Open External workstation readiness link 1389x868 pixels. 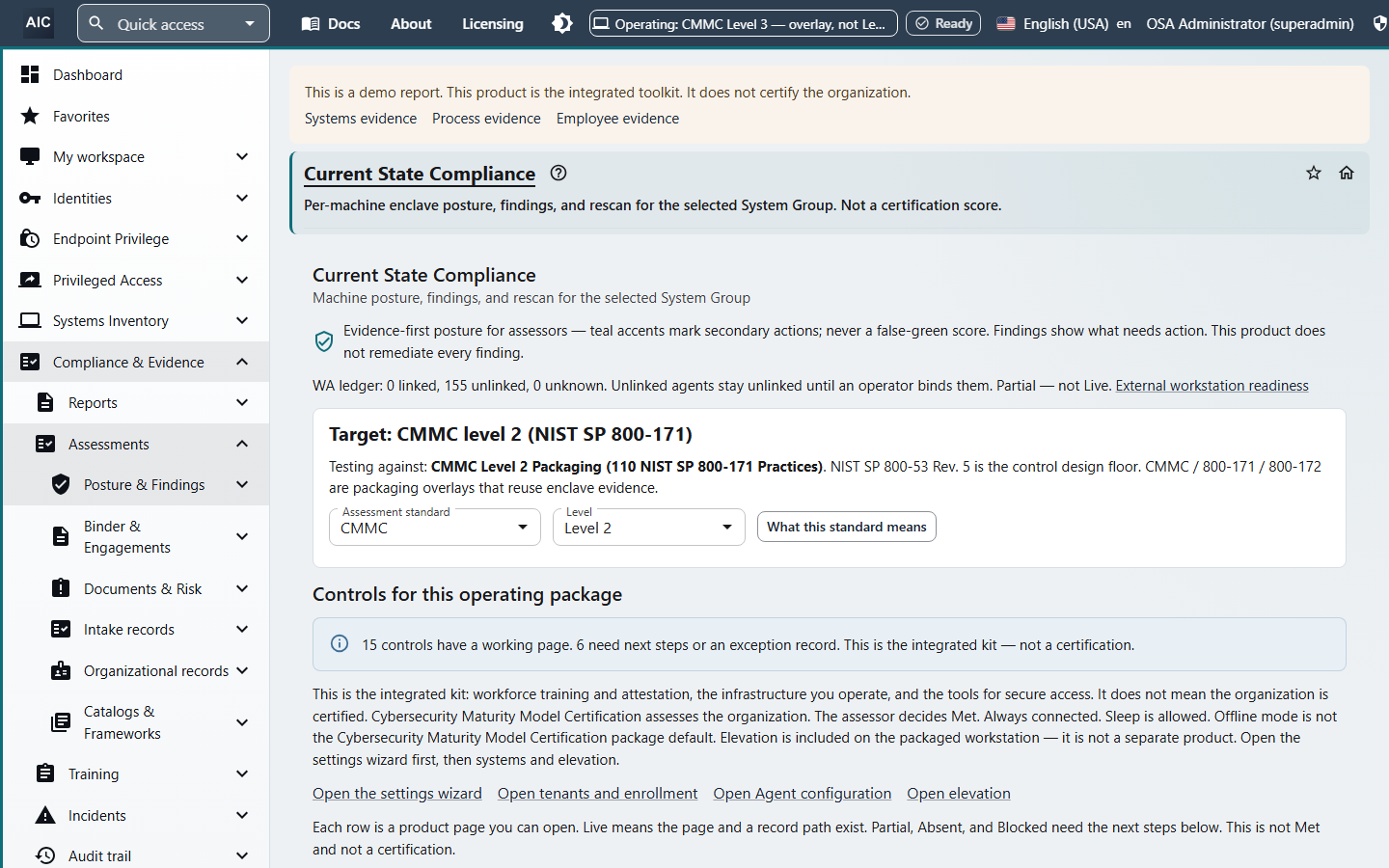pyautogui.click(x=1212, y=386)
